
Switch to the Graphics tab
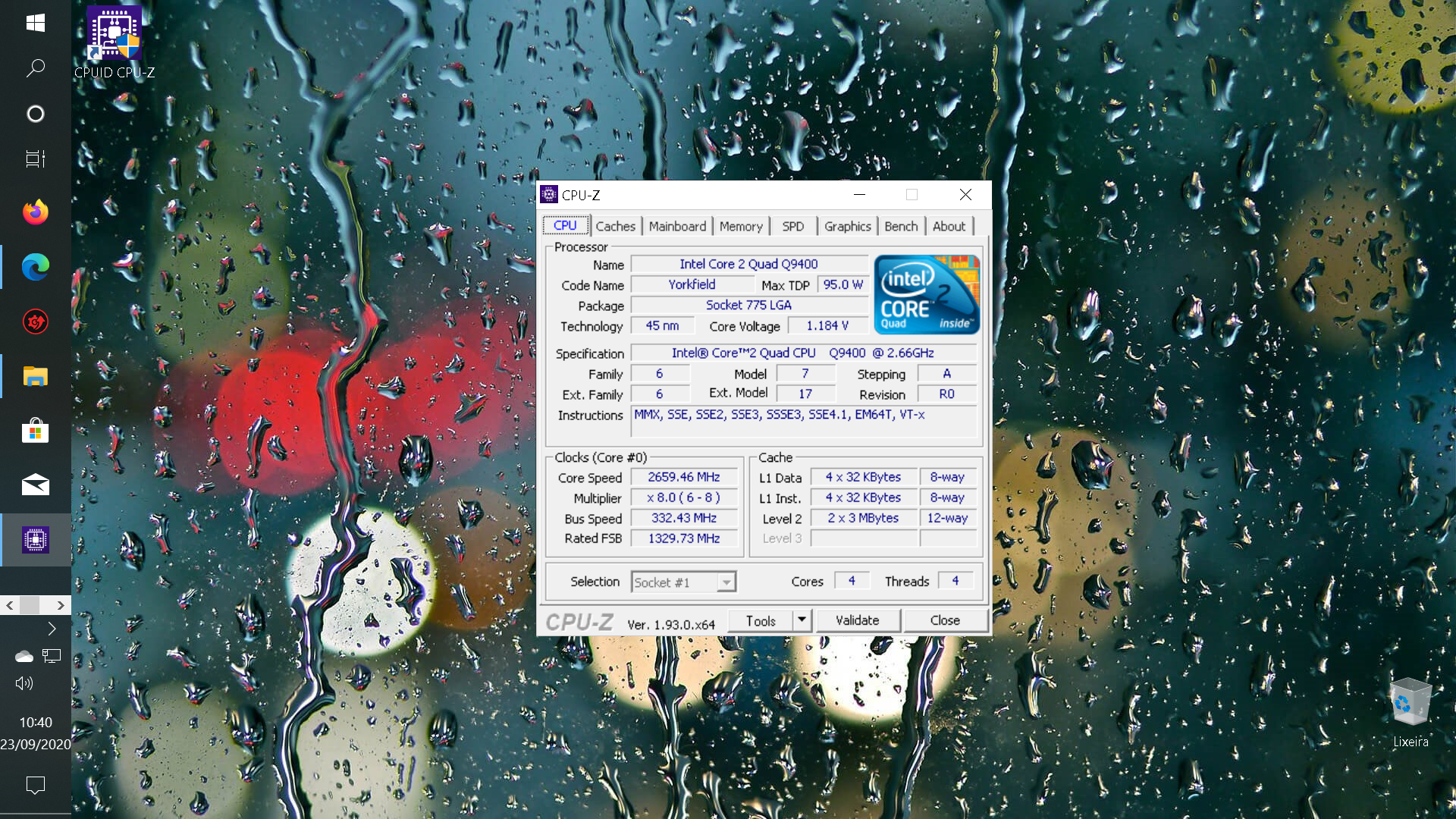847,226
